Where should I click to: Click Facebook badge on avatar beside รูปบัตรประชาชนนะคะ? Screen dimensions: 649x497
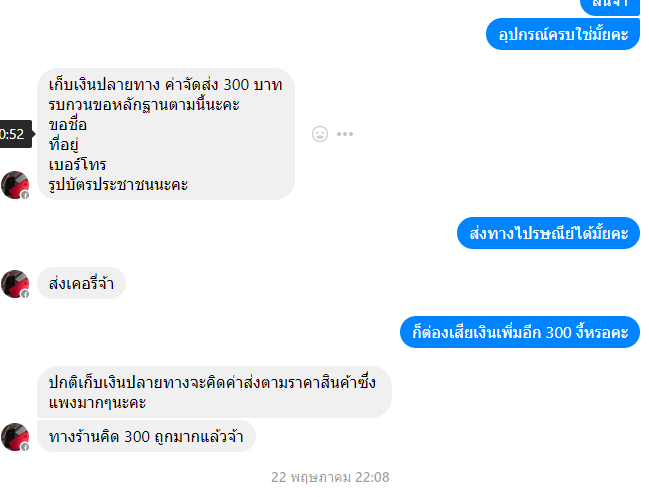click(25, 195)
